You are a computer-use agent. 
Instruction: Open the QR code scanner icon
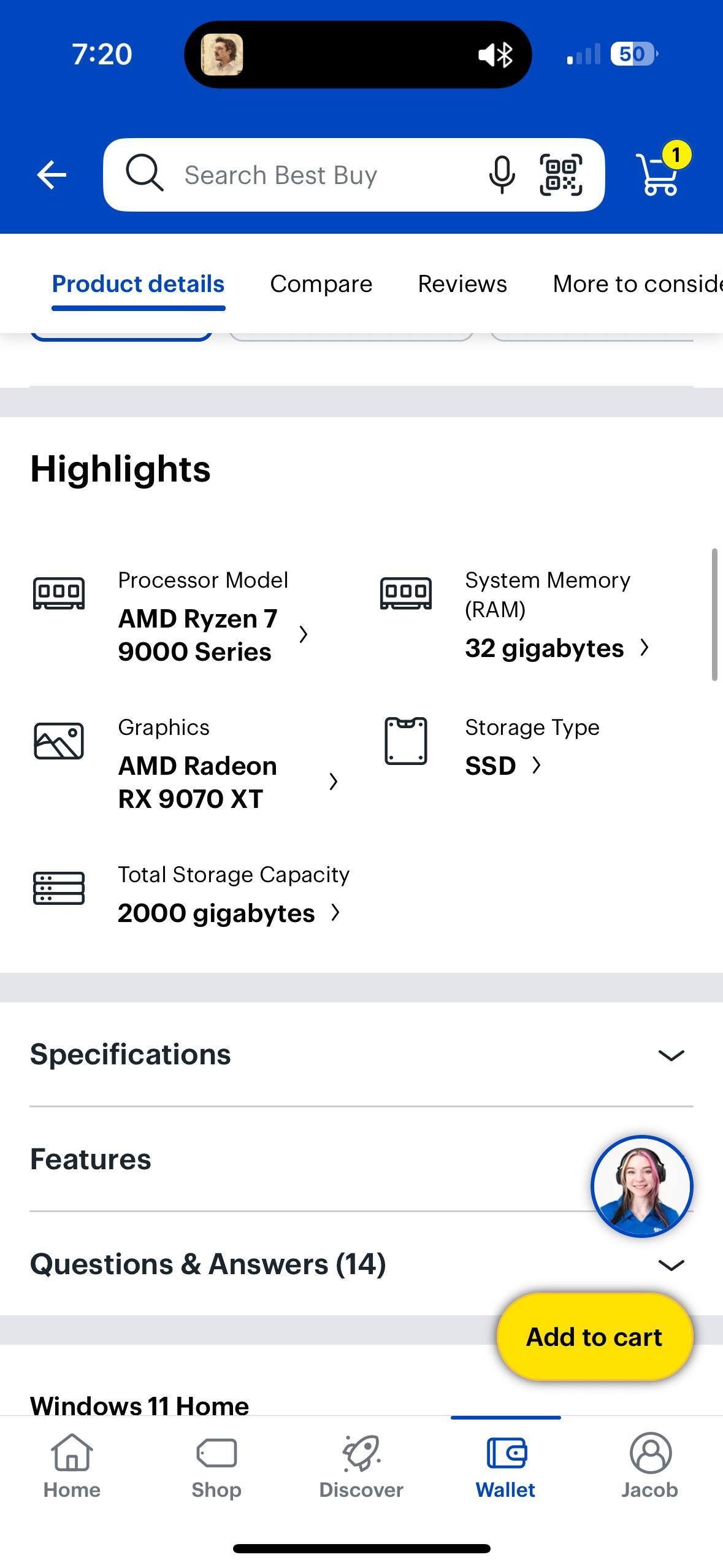coord(560,175)
